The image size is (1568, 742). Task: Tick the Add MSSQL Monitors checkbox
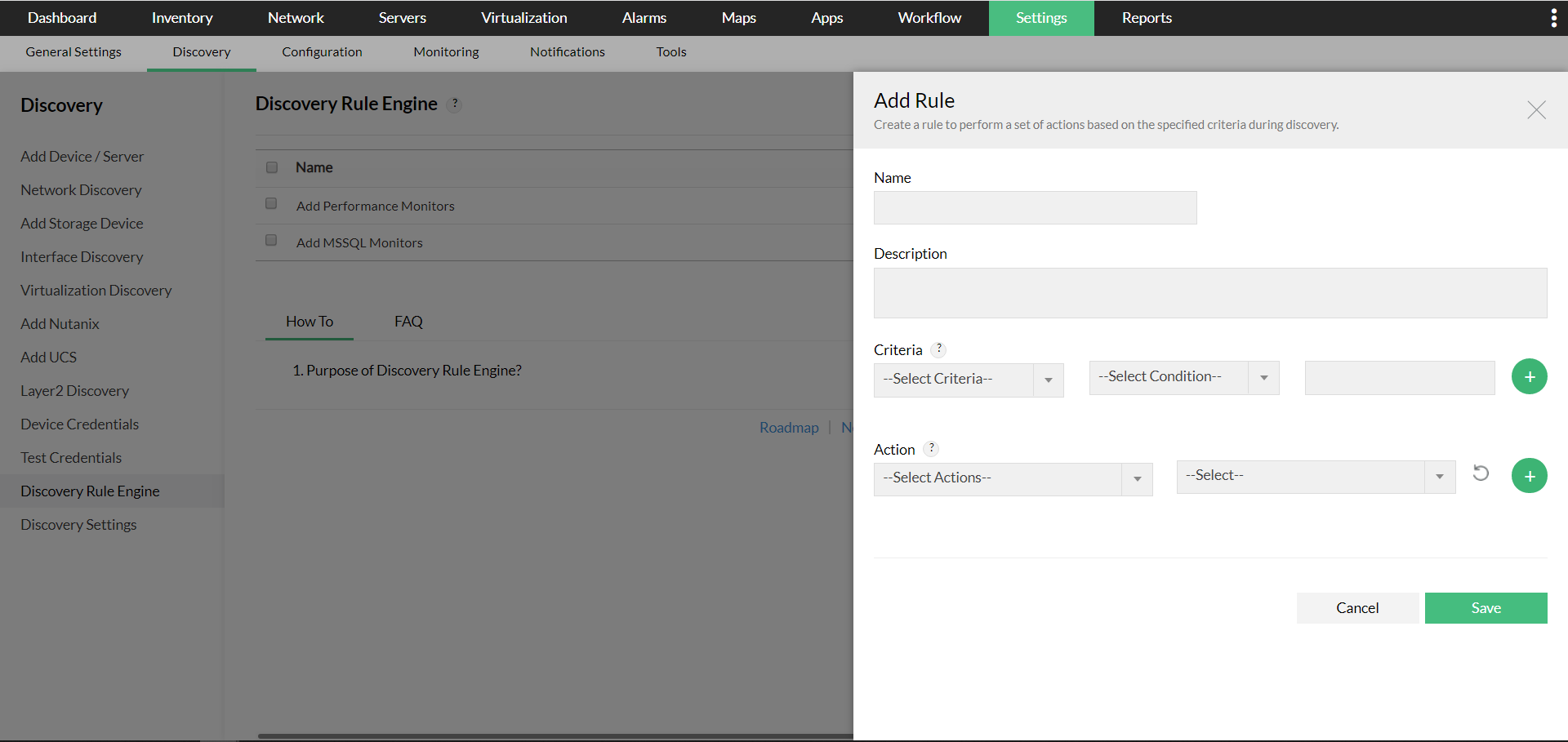point(271,241)
